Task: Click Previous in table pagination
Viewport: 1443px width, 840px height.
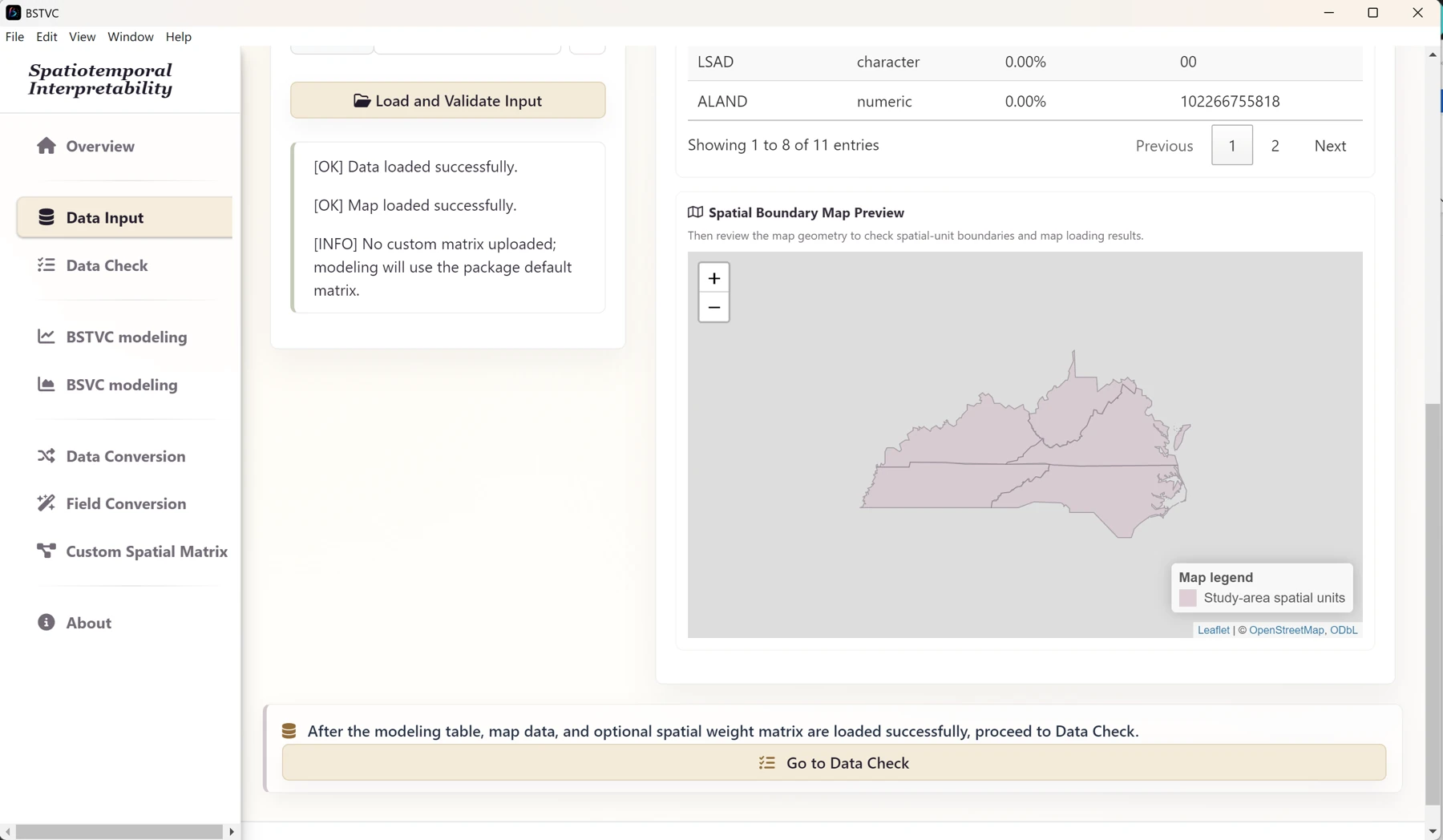Action: (x=1164, y=146)
